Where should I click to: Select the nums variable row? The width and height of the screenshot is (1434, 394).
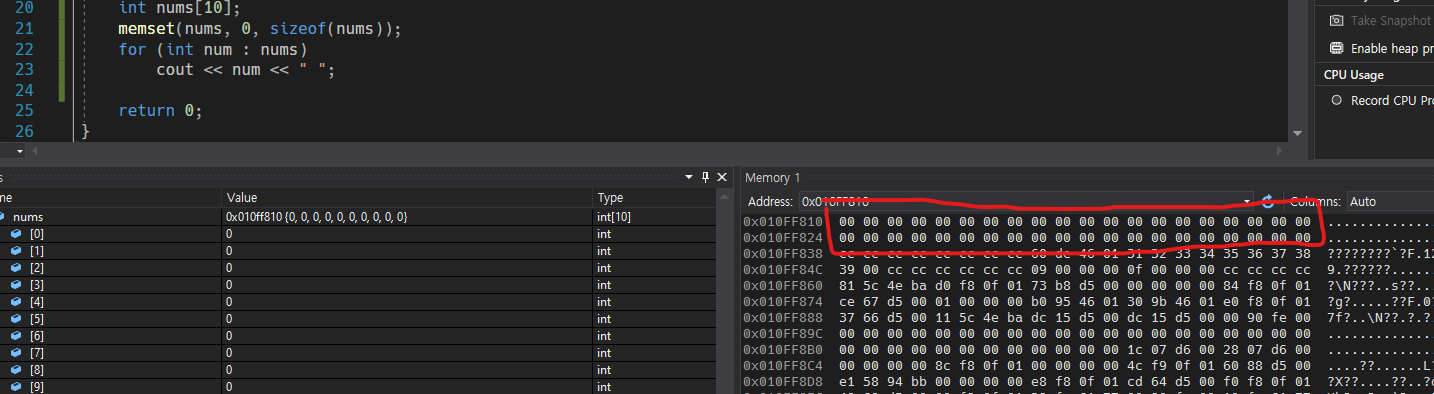(x=358, y=216)
